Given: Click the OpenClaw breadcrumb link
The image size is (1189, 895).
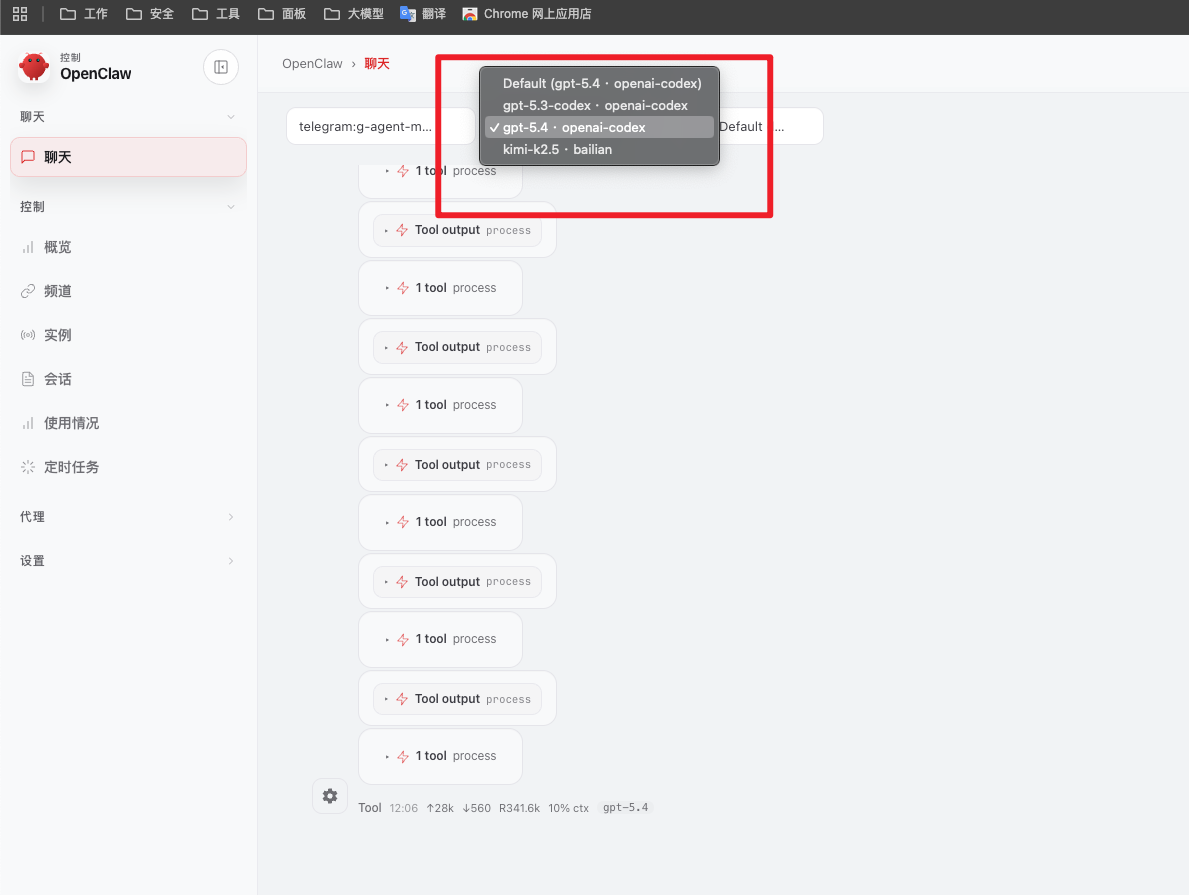Looking at the screenshot, I should coord(312,64).
